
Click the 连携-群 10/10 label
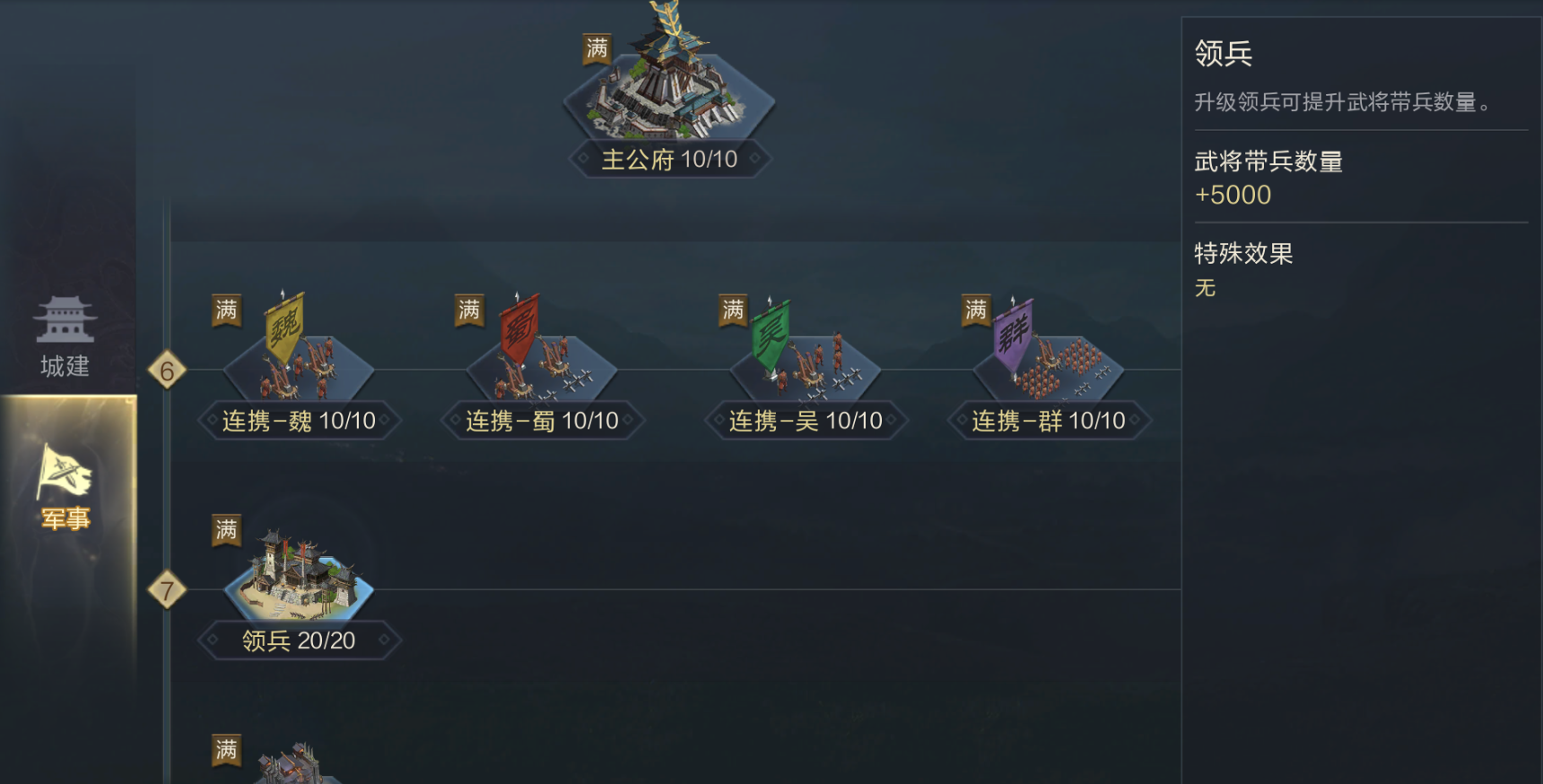tap(1049, 420)
